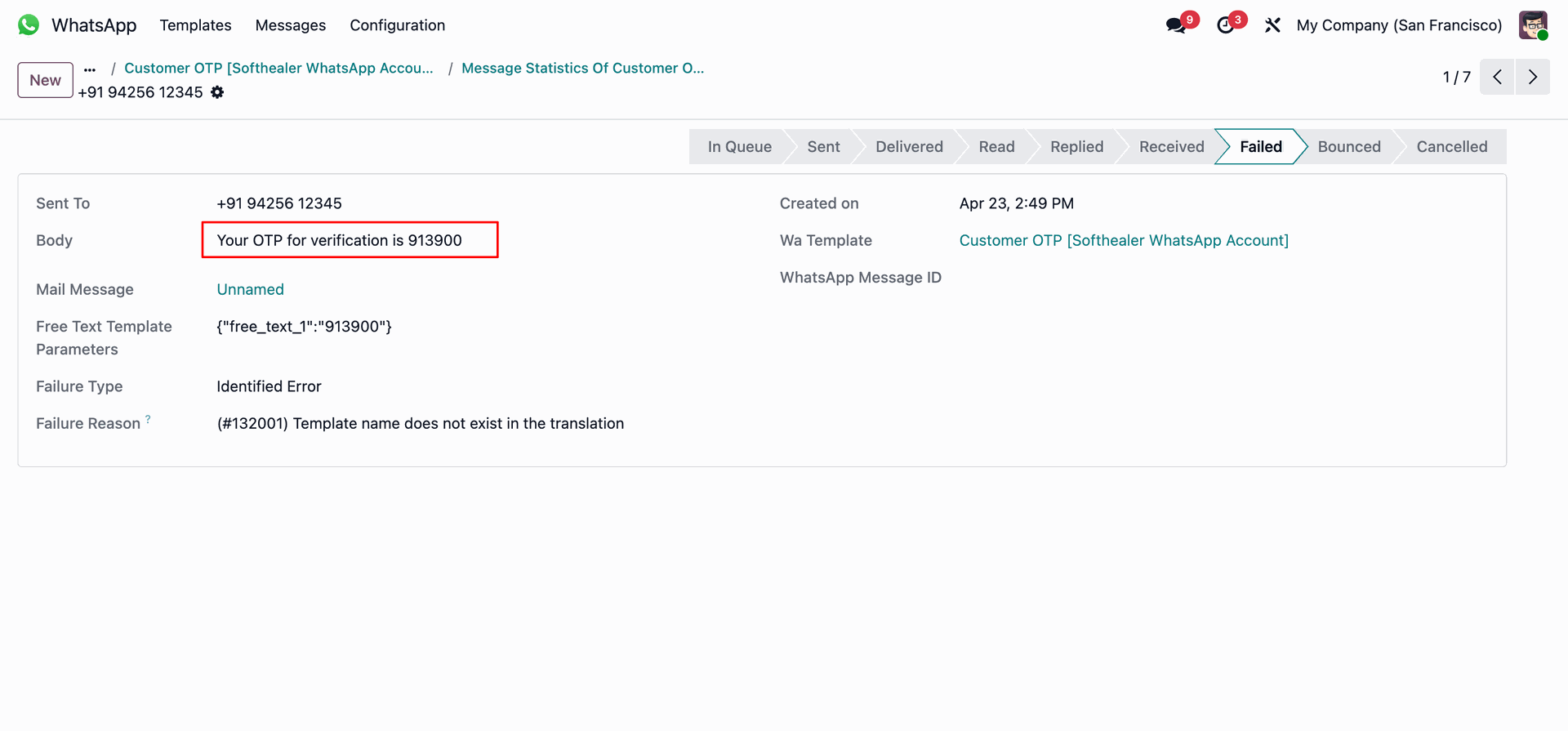Click the 1 / 7 pager counter
This screenshot has height=731, width=1568.
[1456, 77]
